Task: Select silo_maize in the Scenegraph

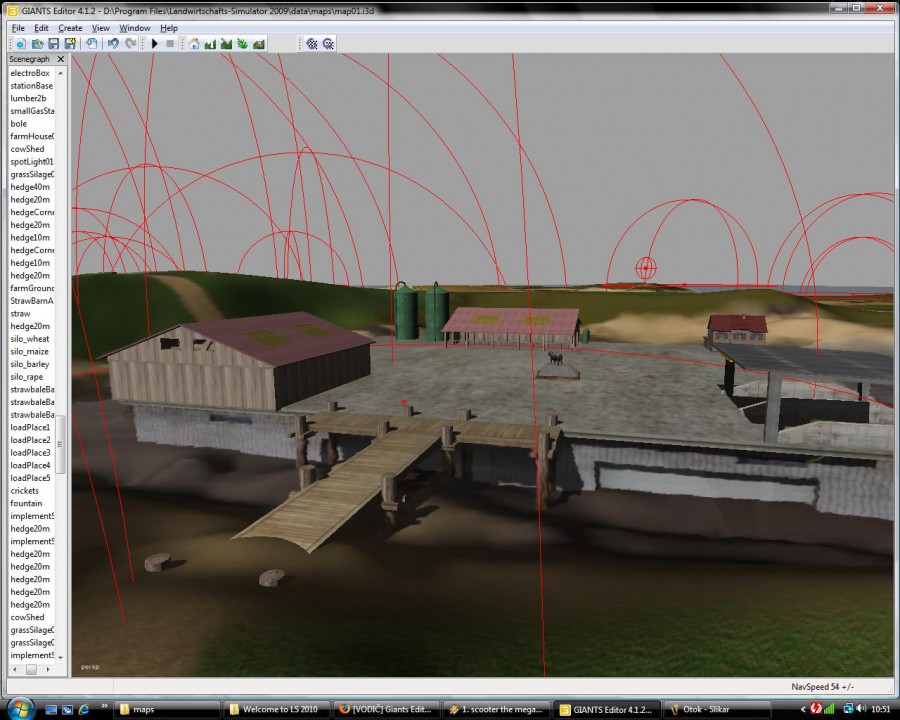Action: 29,351
